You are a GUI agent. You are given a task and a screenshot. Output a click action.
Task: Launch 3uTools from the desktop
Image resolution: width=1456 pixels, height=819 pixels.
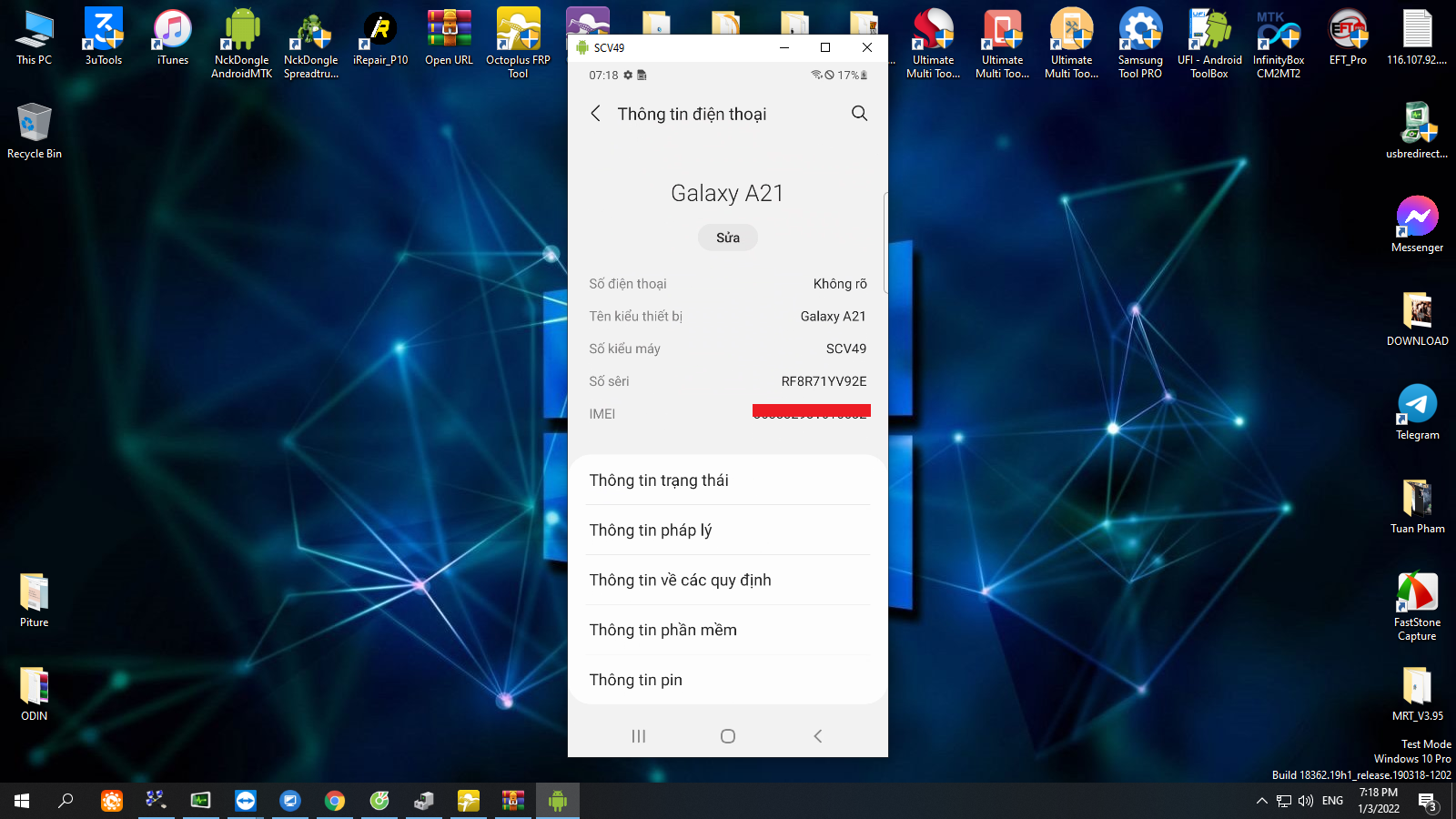(x=104, y=38)
